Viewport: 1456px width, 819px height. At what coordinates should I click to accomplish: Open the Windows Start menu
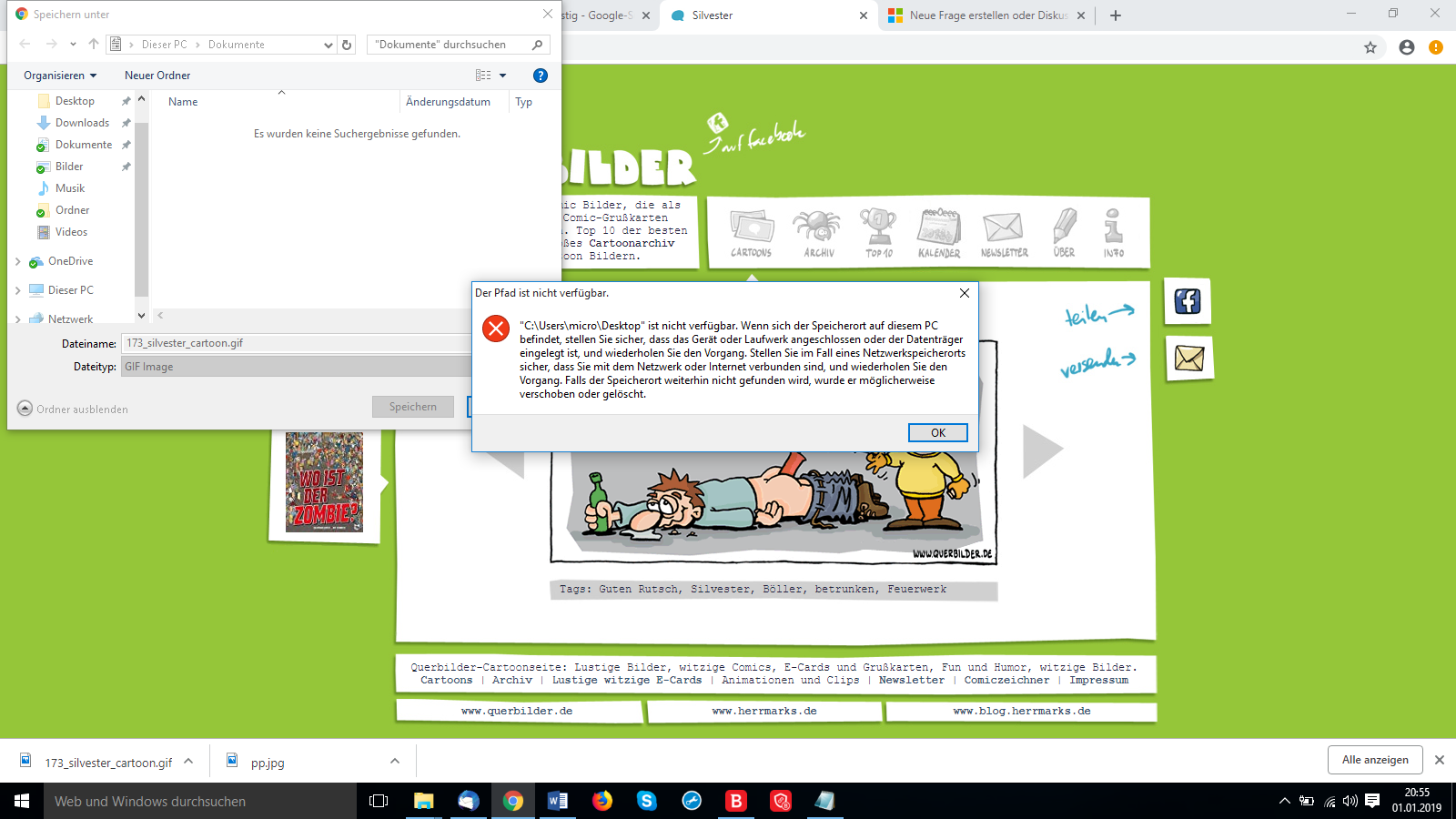[x=22, y=801]
